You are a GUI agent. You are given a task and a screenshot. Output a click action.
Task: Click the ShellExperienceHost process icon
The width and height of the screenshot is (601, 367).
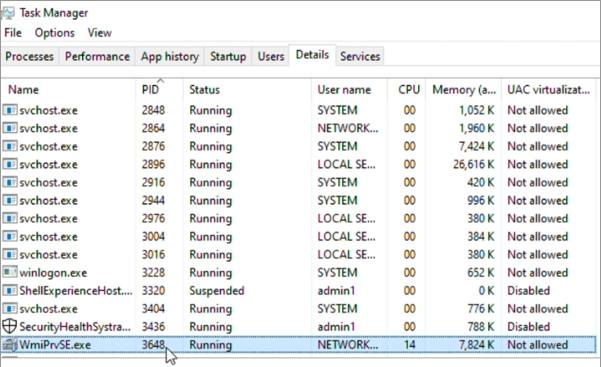(10, 290)
